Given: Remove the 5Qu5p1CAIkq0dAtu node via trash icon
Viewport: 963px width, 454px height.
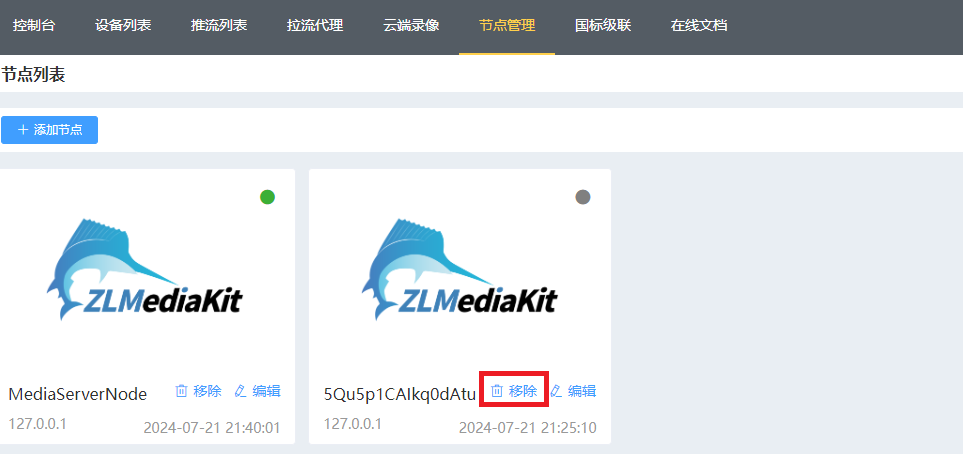Looking at the screenshot, I should click(497, 391).
